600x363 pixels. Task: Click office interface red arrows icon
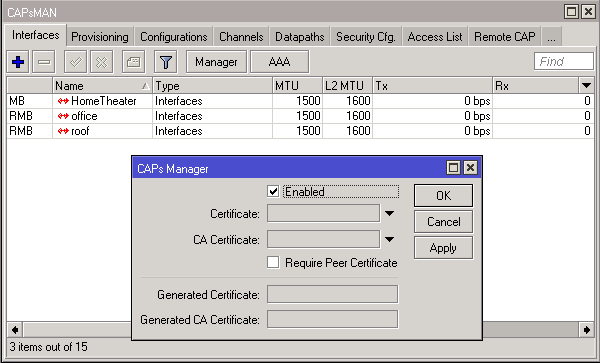63,116
